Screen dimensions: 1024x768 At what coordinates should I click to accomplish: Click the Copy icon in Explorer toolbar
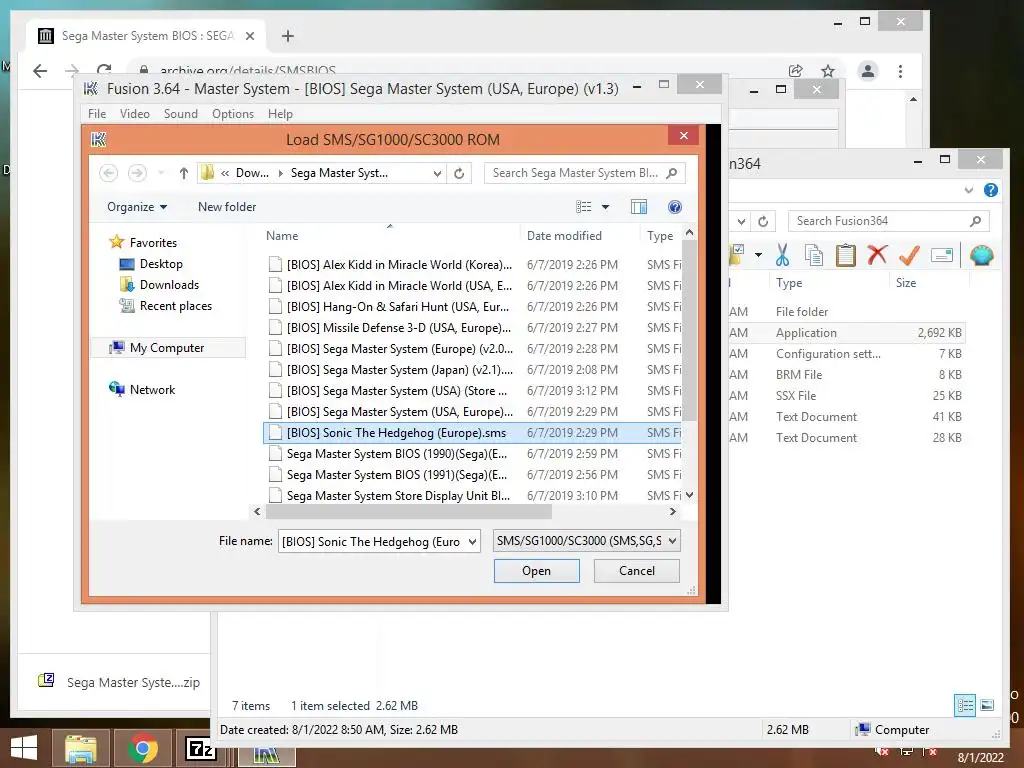coord(814,255)
